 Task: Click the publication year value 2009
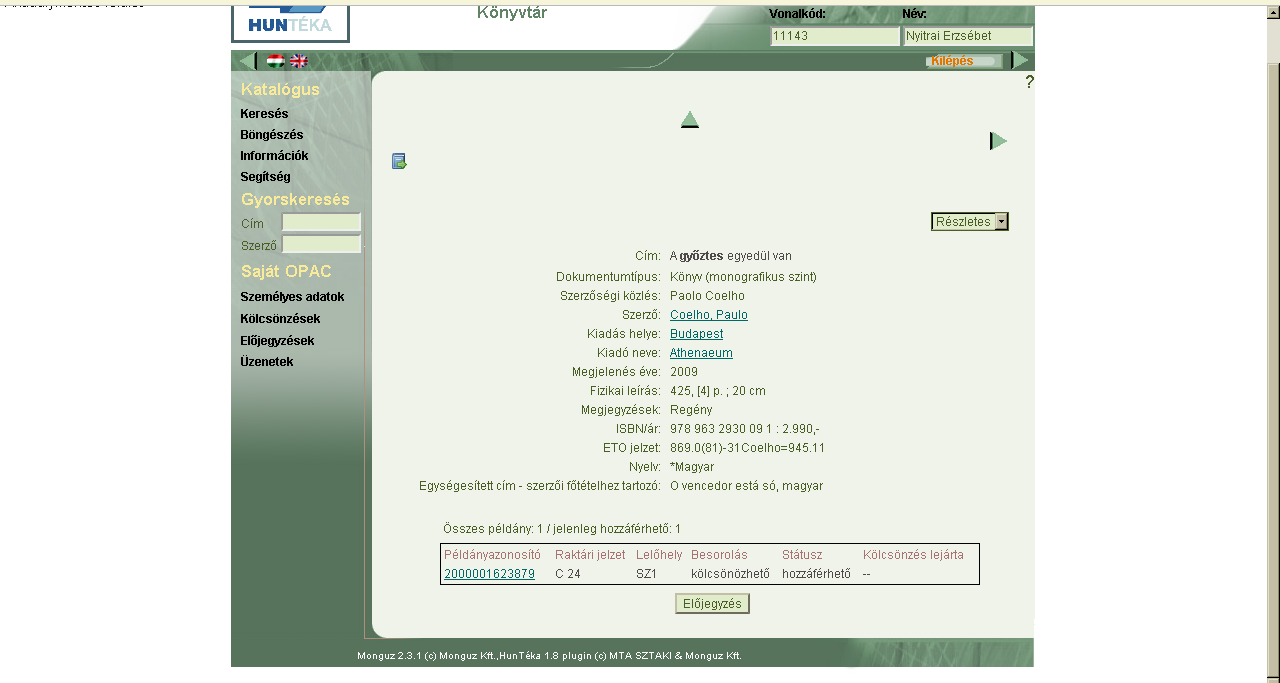click(684, 372)
